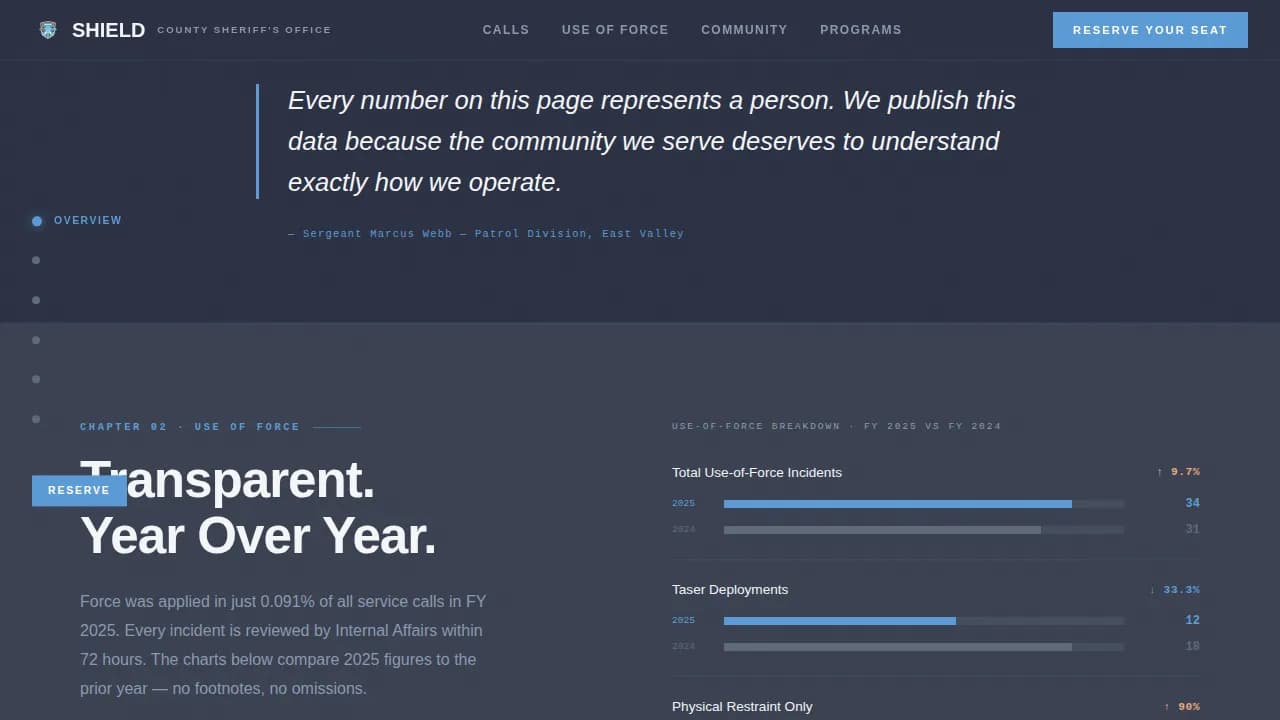The image size is (1280, 720).
Task: Click the 9.7% increase arrow indicator
Action: point(1160,472)
